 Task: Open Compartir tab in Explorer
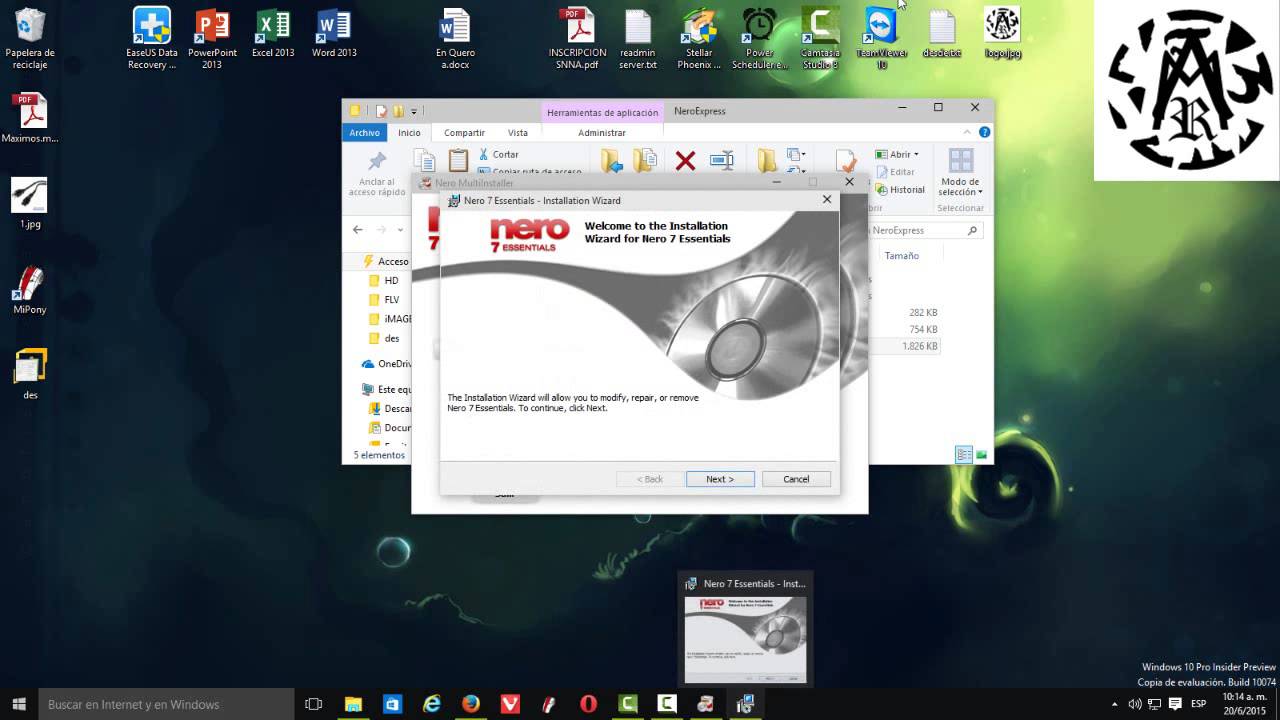coord(464,132)
